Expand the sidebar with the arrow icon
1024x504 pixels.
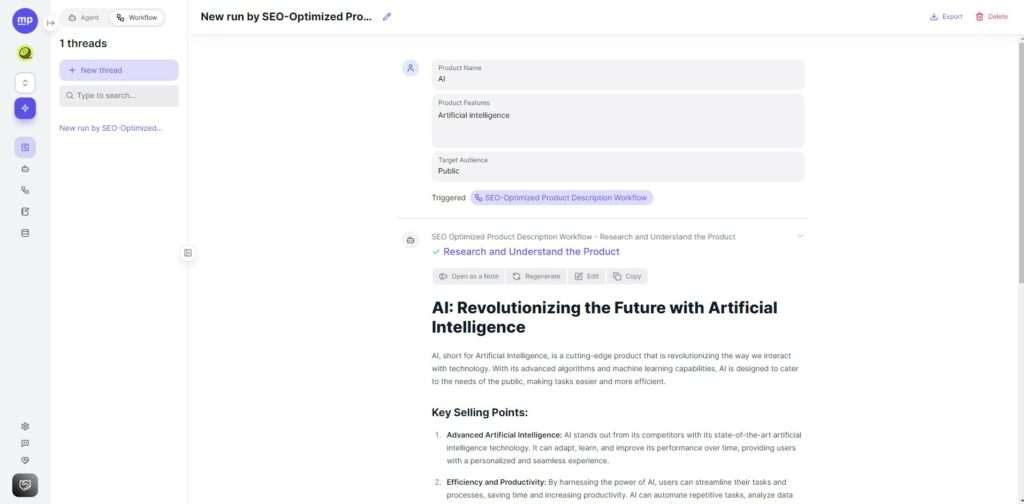51,23
